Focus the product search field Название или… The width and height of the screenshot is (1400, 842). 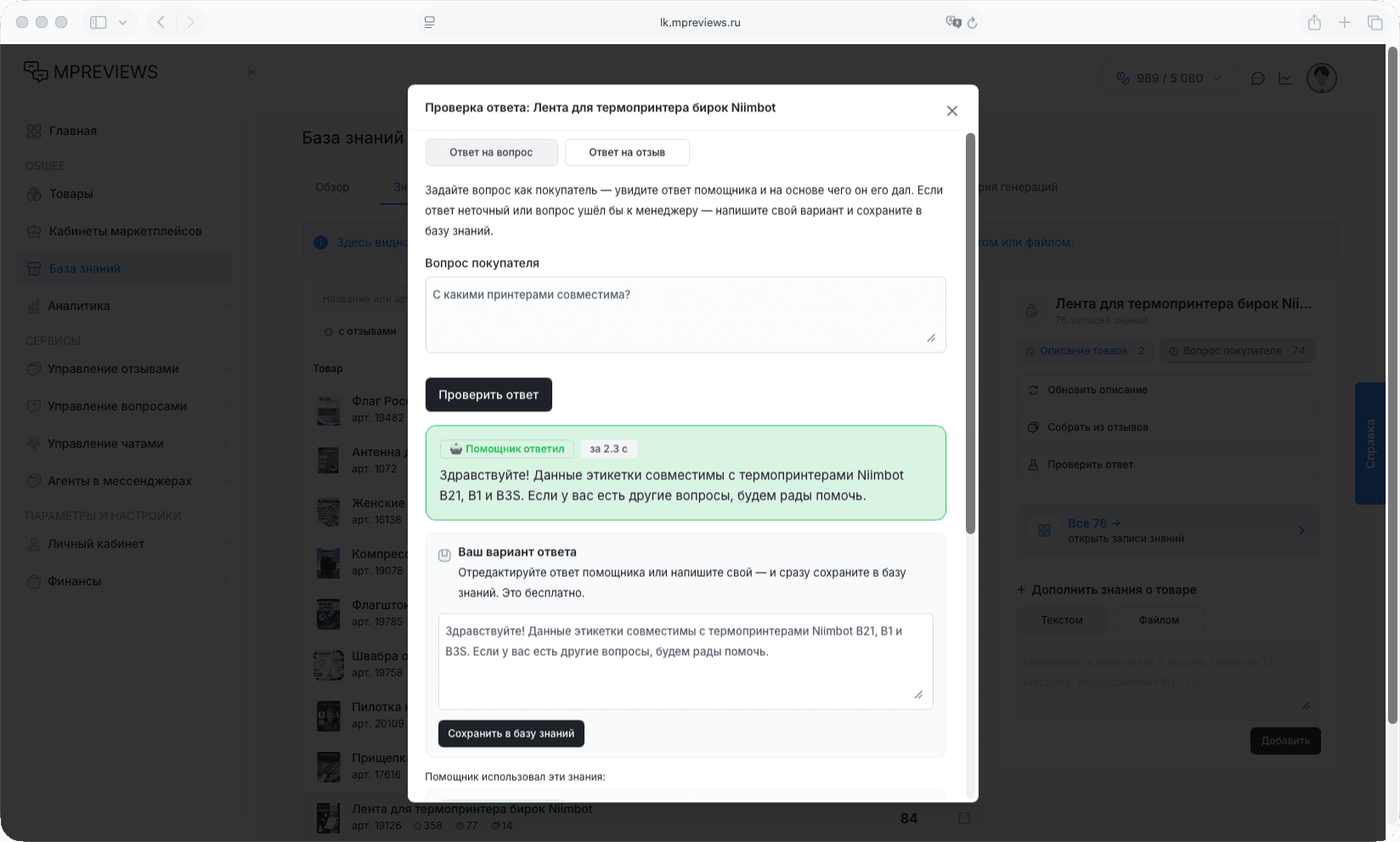pyautogui.click(x=361, y=299)
